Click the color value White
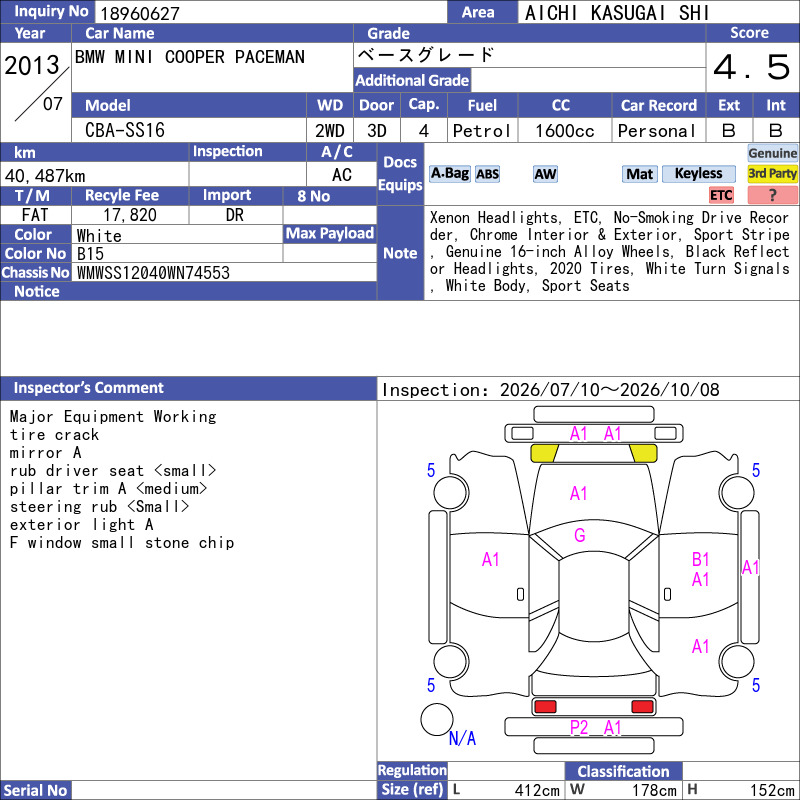 99,236
